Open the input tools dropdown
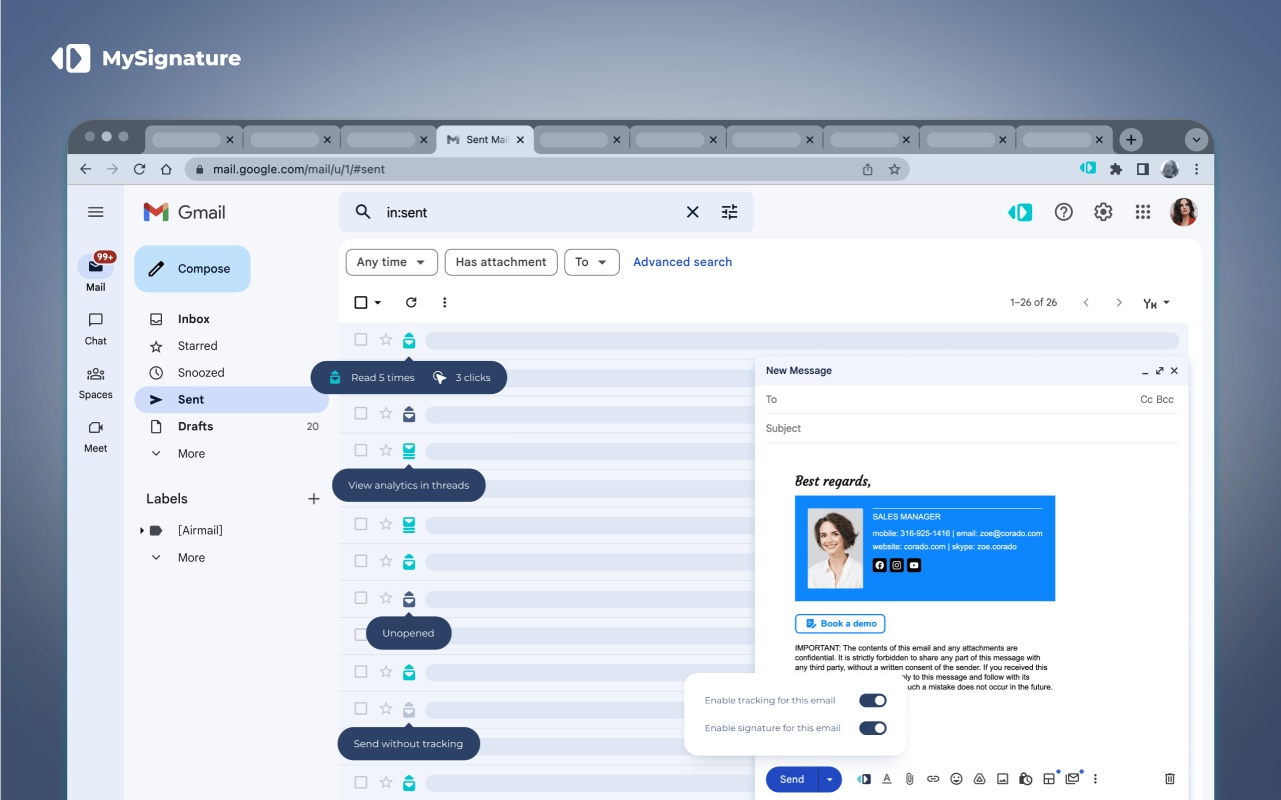 pyautogui.click(x=1157, y=302)
